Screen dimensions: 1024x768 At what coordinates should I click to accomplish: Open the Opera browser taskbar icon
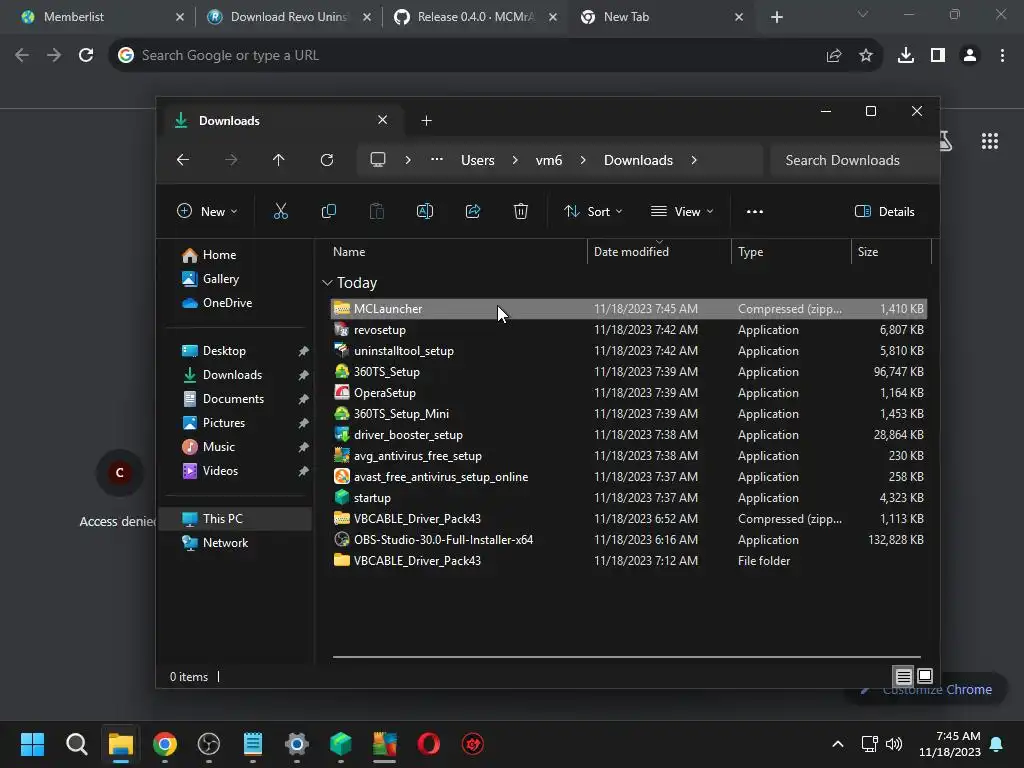point(428,743)
